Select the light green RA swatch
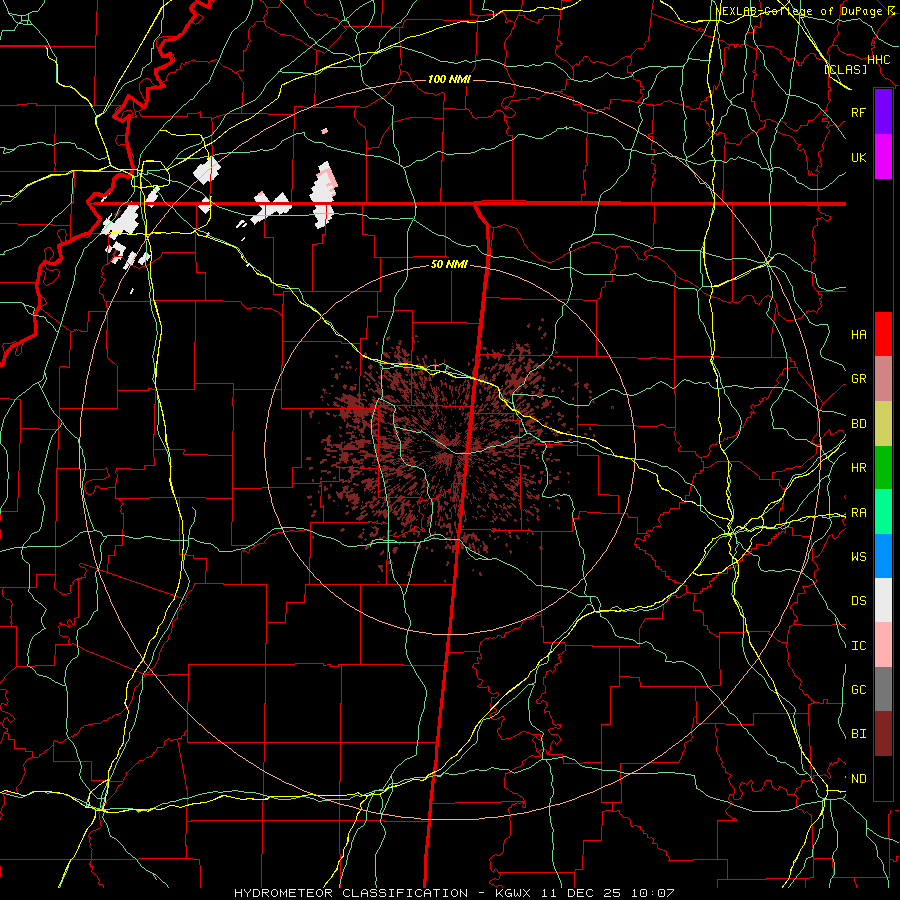Image resolution: width=900 pixels, height=900 pixels. (883, 512)
